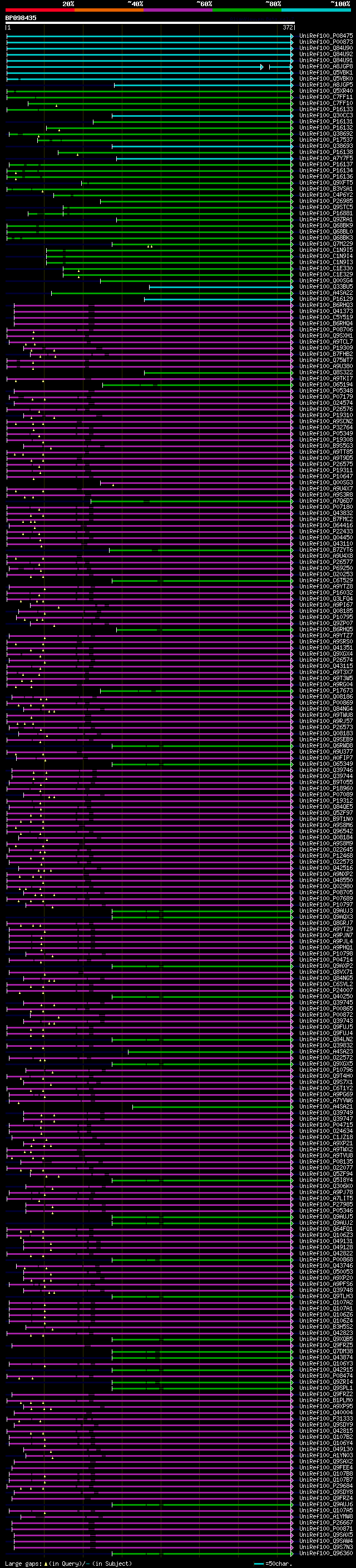This screenshot has height=1568, width=356.
Task: Select the UniRef100_P04715 label
Action: (x=325, y=1124)
